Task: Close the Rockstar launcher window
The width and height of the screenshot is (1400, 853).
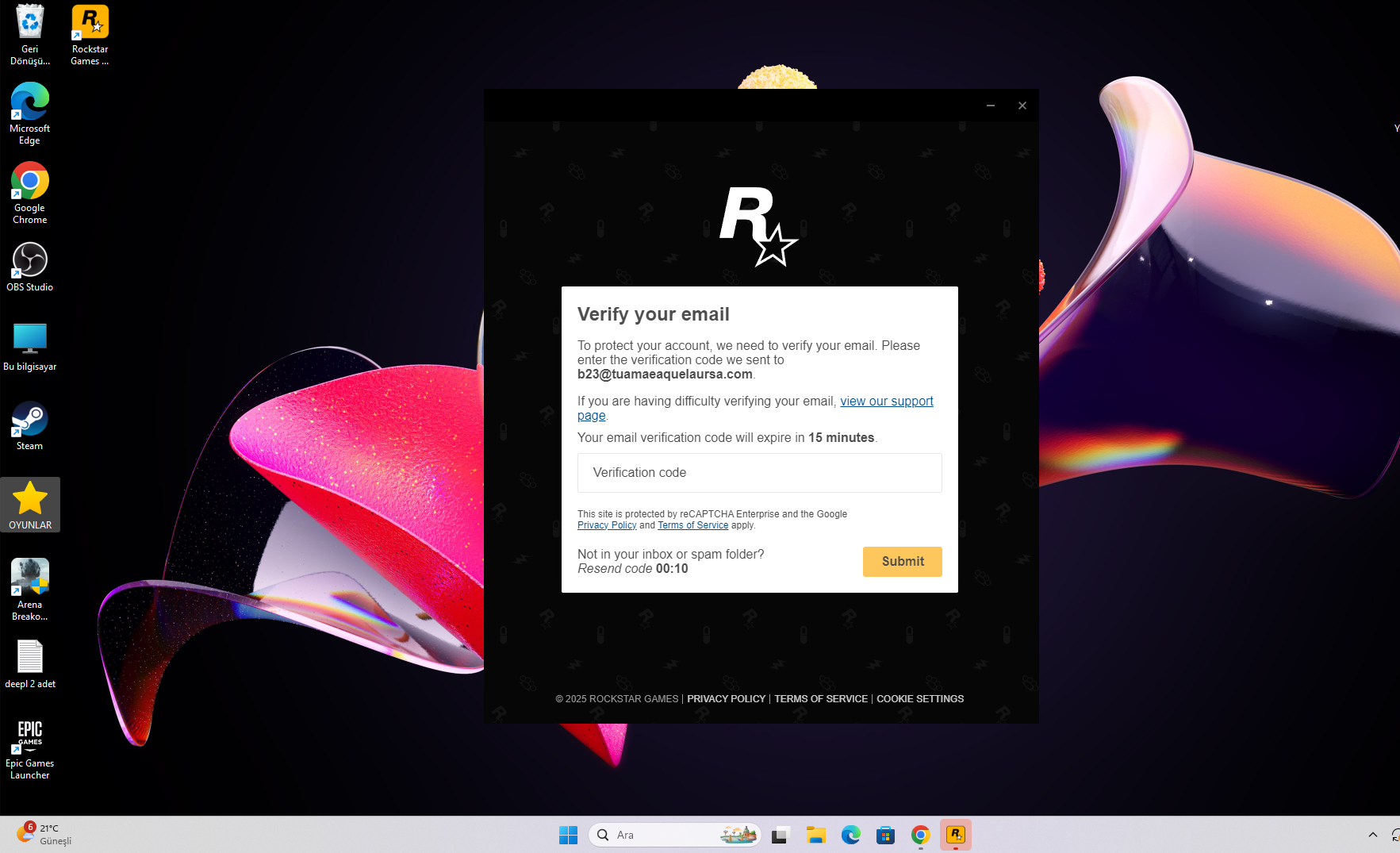Action: [1022, 106]
